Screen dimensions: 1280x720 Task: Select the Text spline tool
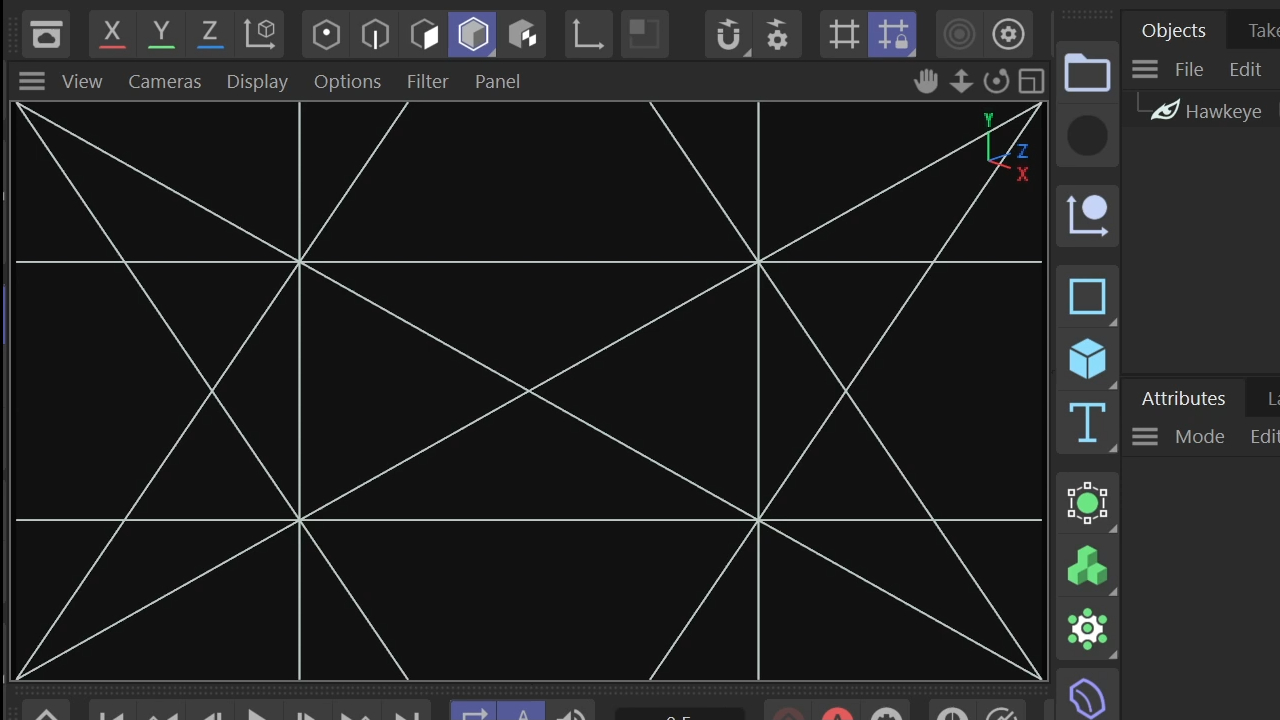[x=1087, y=423]
